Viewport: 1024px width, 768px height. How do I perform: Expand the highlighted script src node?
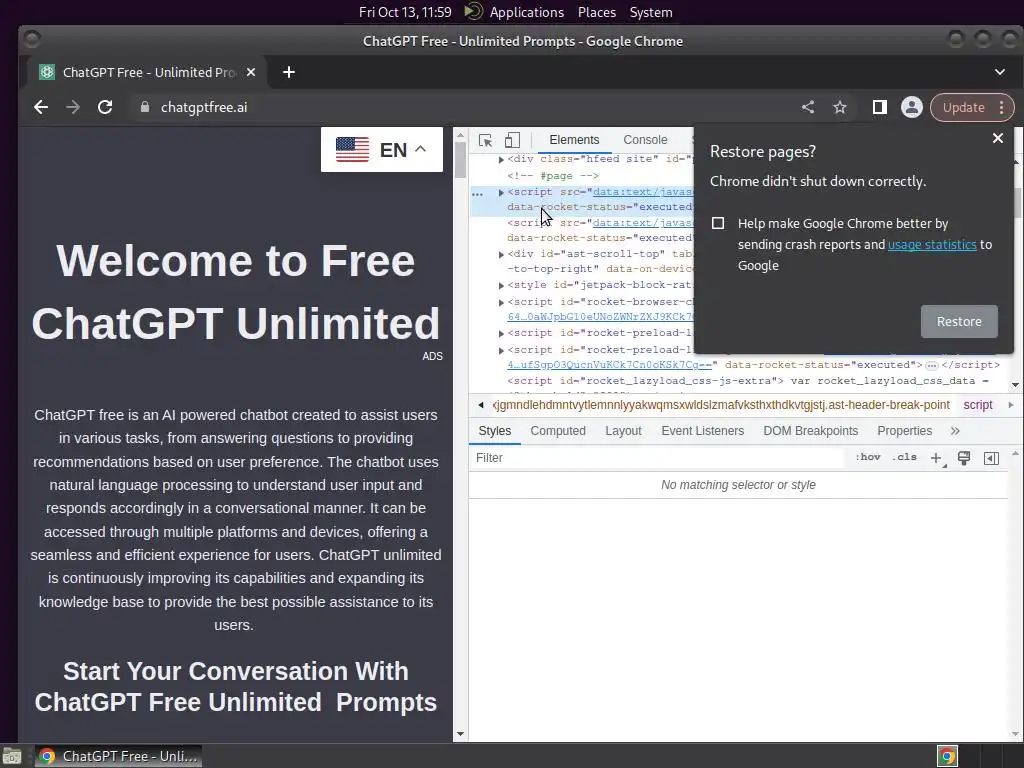[x=501, y=193]
